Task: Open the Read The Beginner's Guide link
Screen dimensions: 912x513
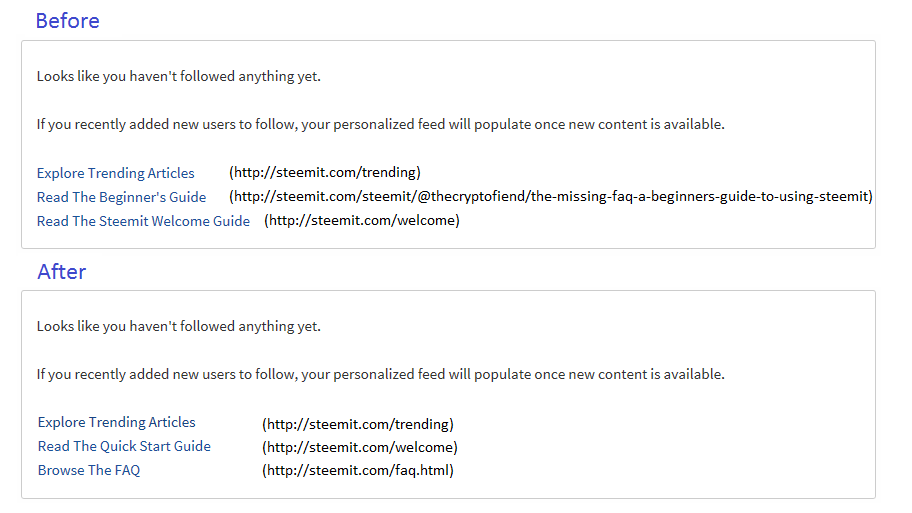Action: click(121, 197)
